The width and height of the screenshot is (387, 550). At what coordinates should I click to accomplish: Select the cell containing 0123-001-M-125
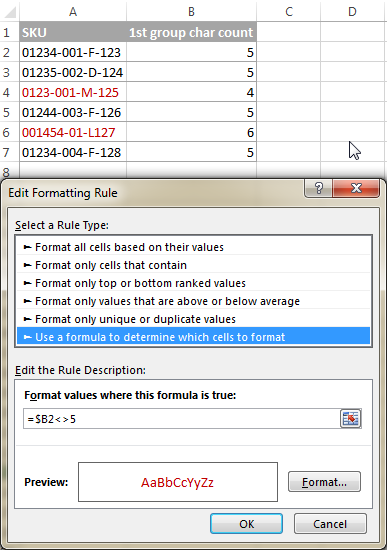tap(73, 93)
